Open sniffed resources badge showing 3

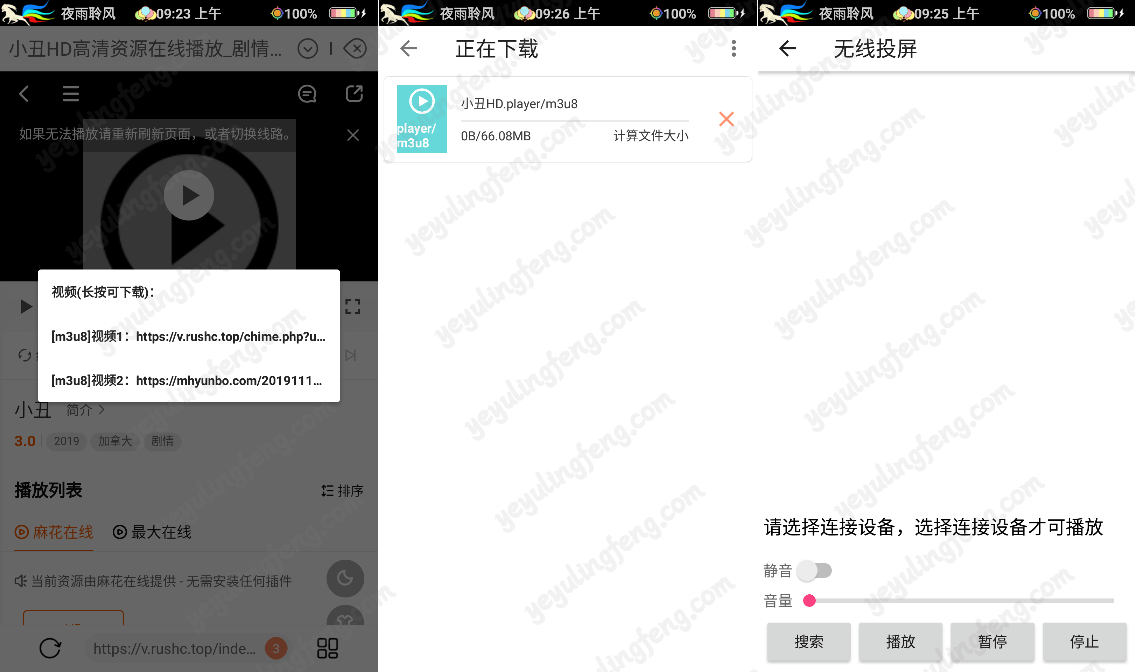click(x=276, y=649)
